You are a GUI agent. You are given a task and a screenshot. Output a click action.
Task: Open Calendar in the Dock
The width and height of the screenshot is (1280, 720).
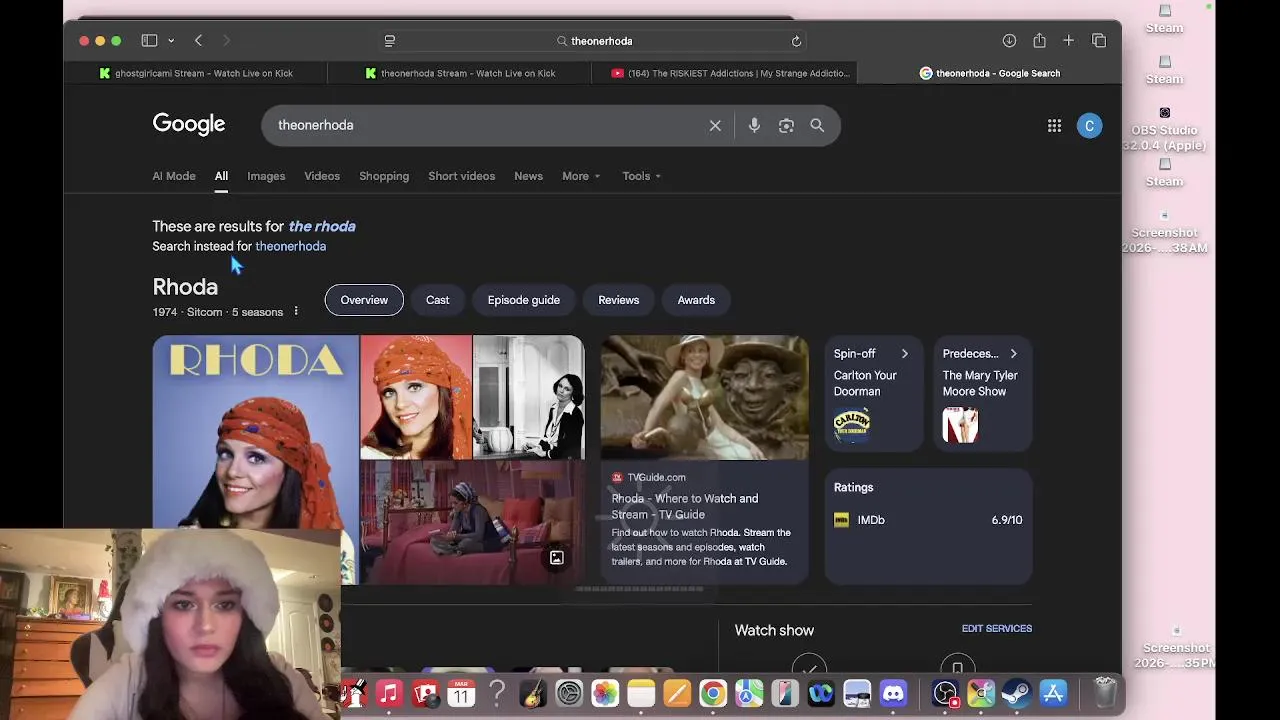(x=461, y=693)
